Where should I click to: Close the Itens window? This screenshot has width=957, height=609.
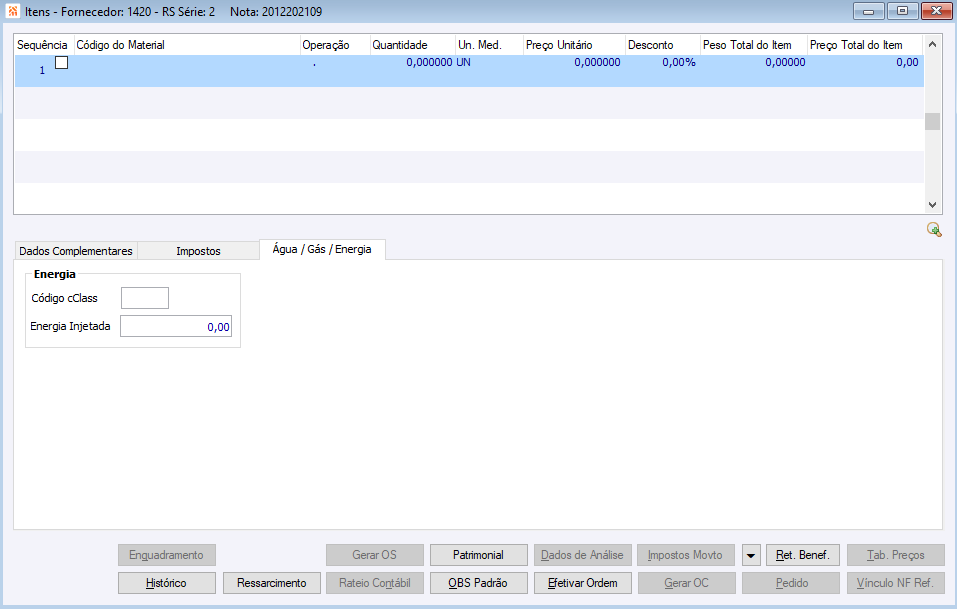point(936,11)
